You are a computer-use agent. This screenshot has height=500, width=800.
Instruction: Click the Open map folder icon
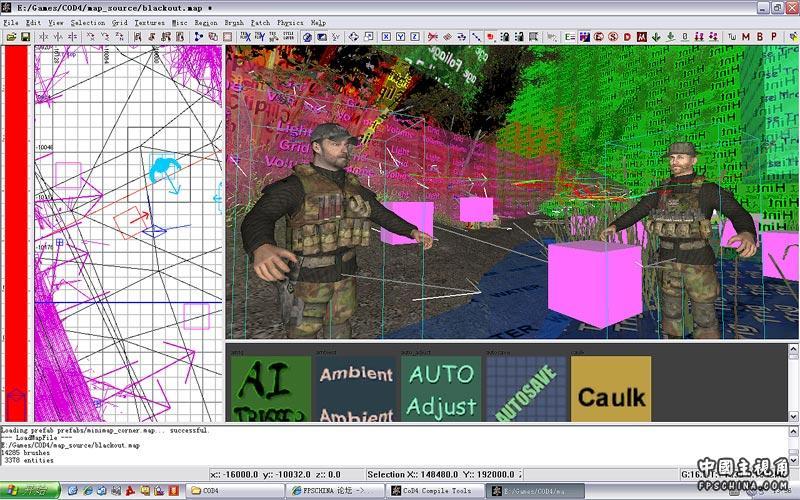11,37
